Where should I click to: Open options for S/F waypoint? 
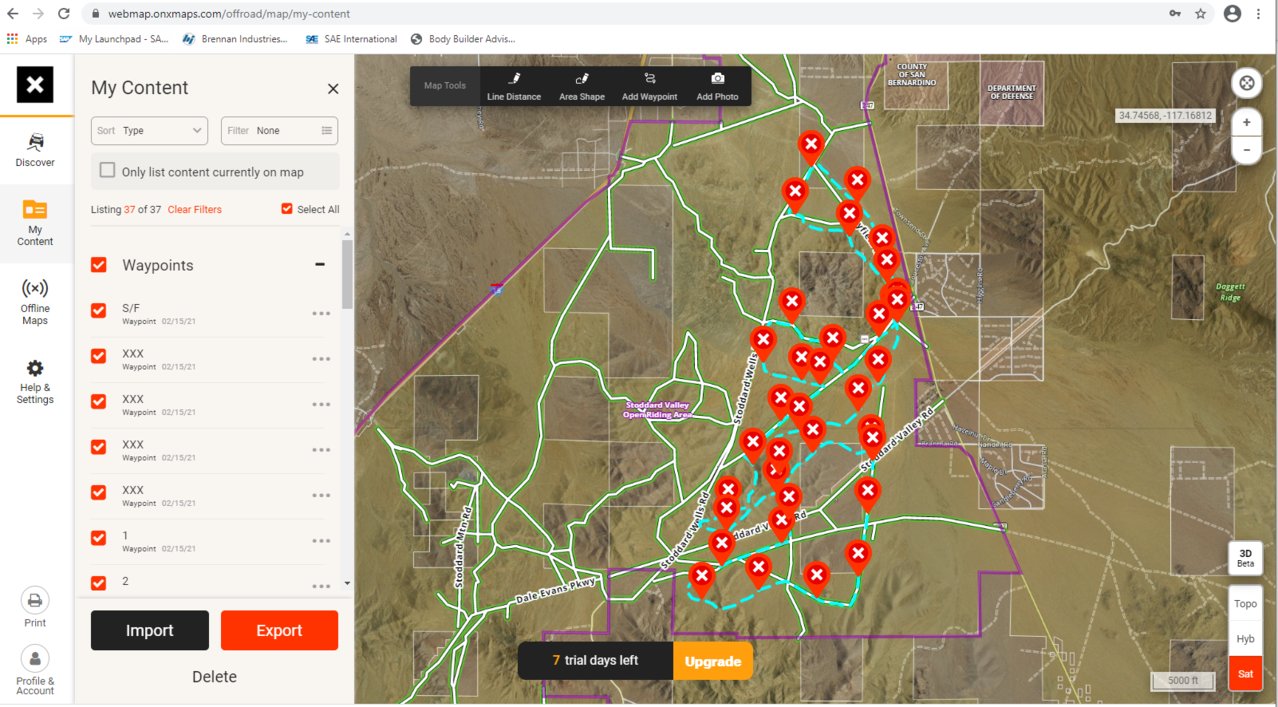pos(321,313)
